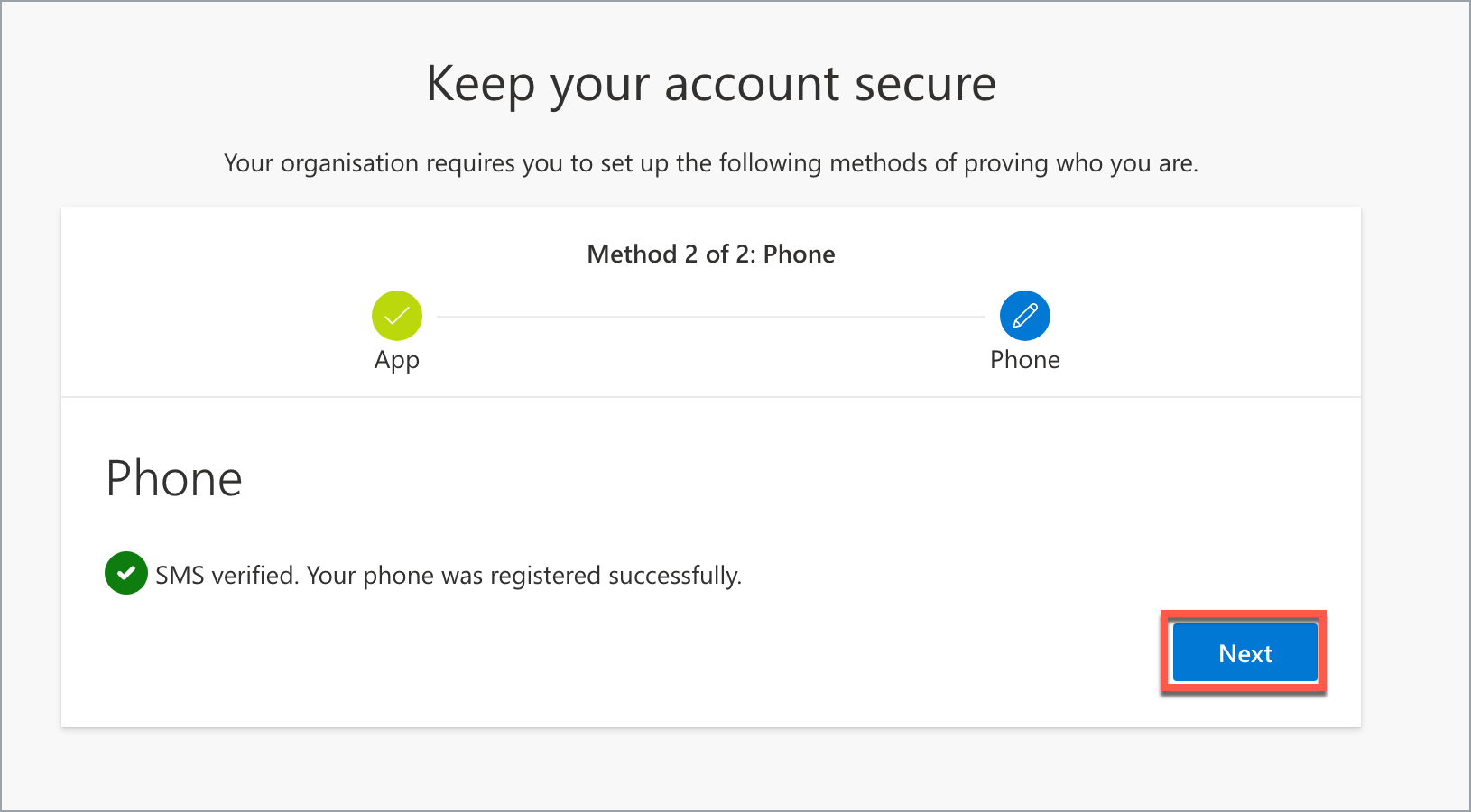Click the verification success tick icon
This screenshot has width=1471, height=812.
point(126,573)
